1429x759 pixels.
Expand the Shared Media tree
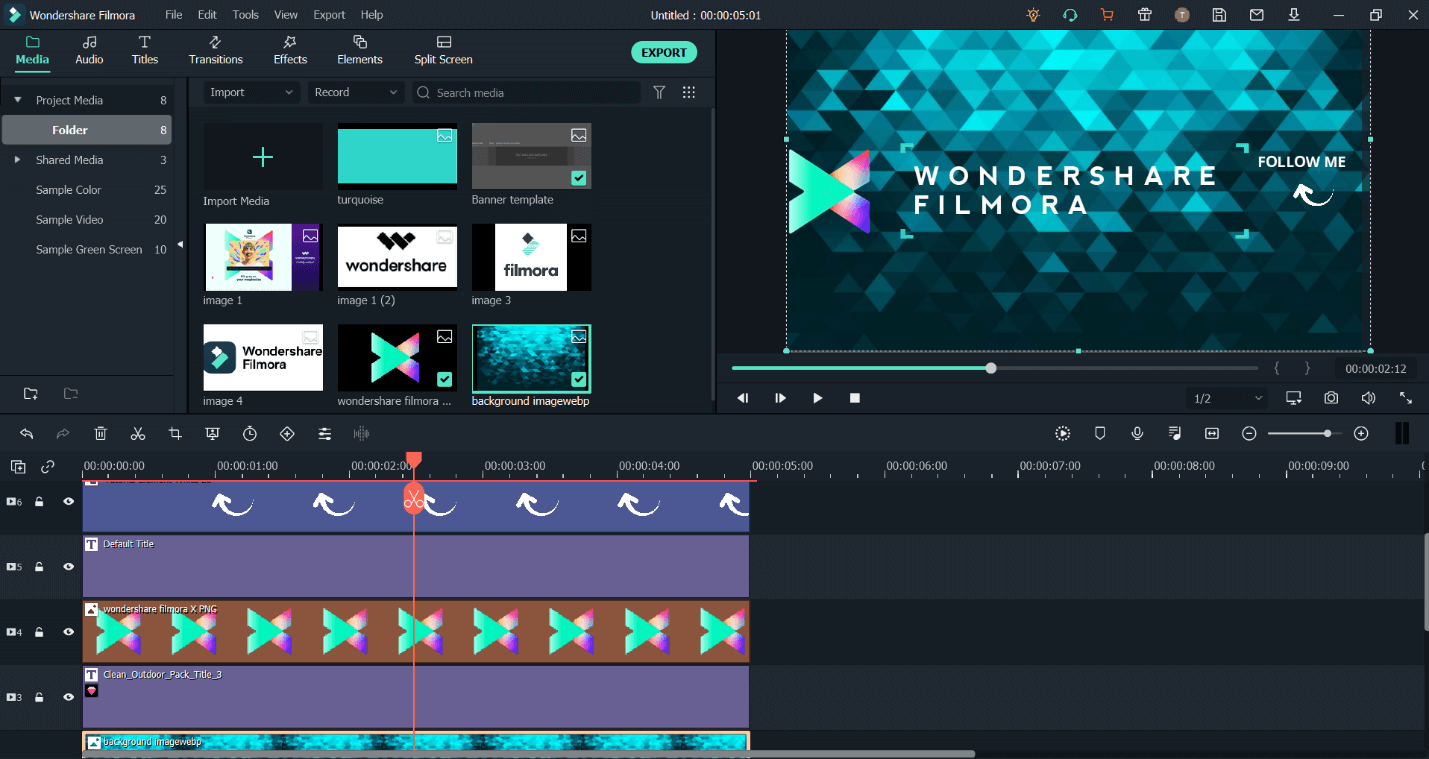pyautogui.click(x=17, y=160)
